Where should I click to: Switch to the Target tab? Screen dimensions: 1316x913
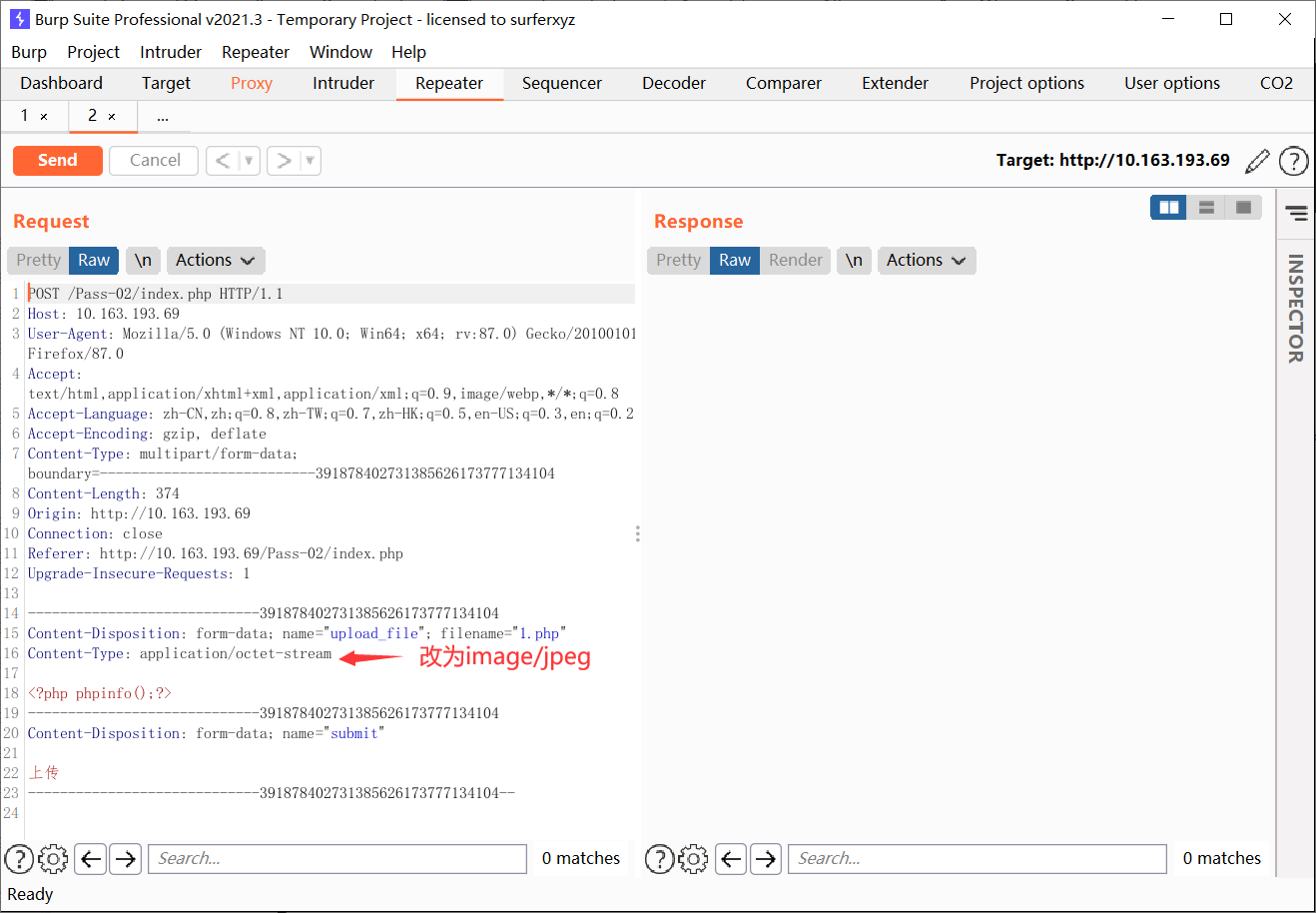click(x=166, y=83)
